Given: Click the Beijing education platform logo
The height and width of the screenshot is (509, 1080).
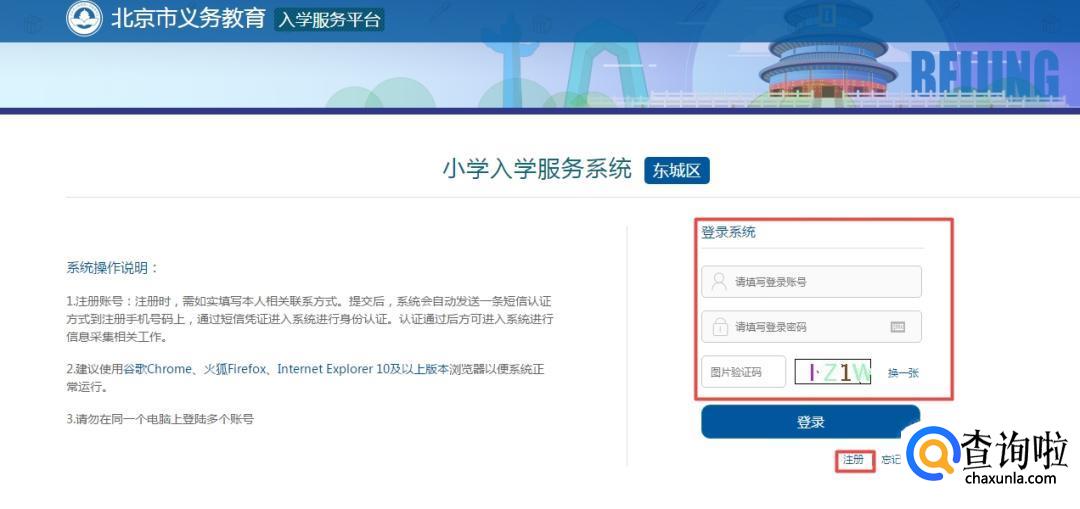Looking at the screenshot, I should [84, 19].
